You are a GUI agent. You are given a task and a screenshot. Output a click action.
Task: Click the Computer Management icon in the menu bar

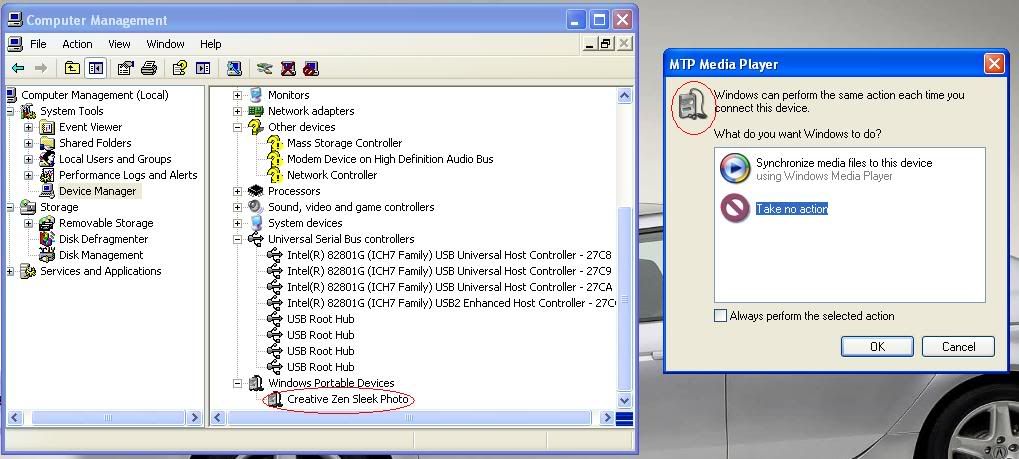click(x=15, y=44)
